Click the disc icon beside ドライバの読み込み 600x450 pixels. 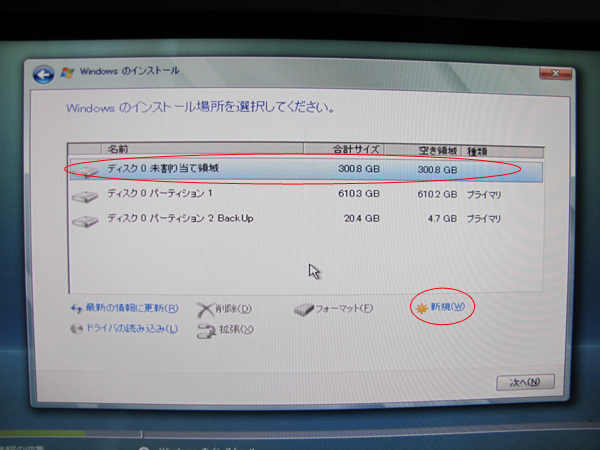tap(77, 329)
